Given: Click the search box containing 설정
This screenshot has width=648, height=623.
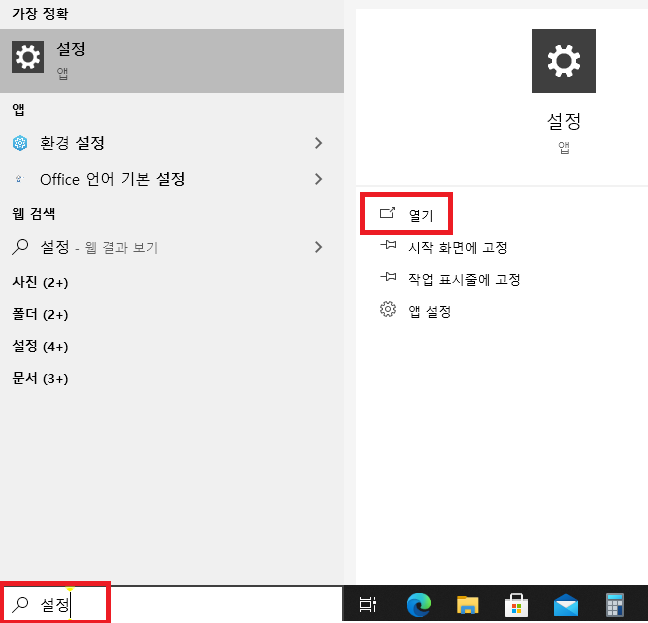Looking at the screenshot, I should pyautogui.click(x=172, y=604).
